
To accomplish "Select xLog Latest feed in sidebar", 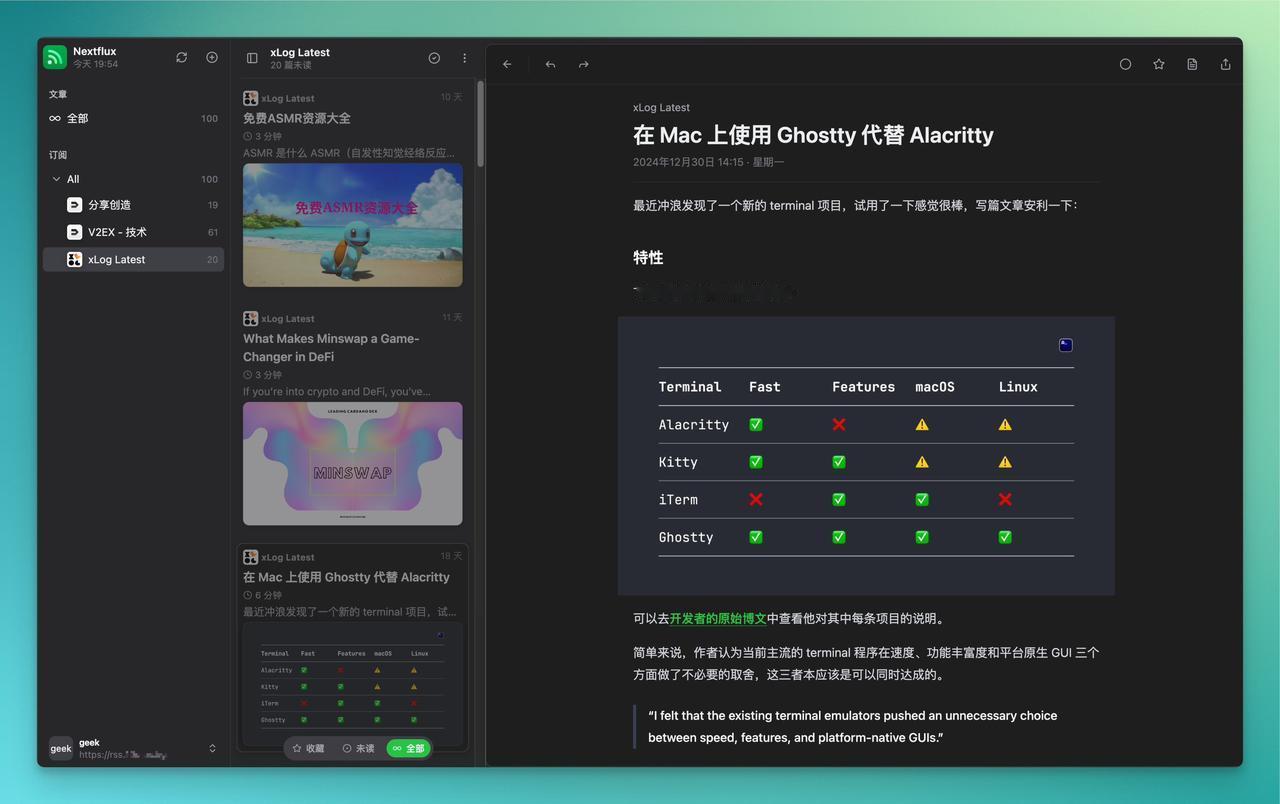I will point(133,259).
